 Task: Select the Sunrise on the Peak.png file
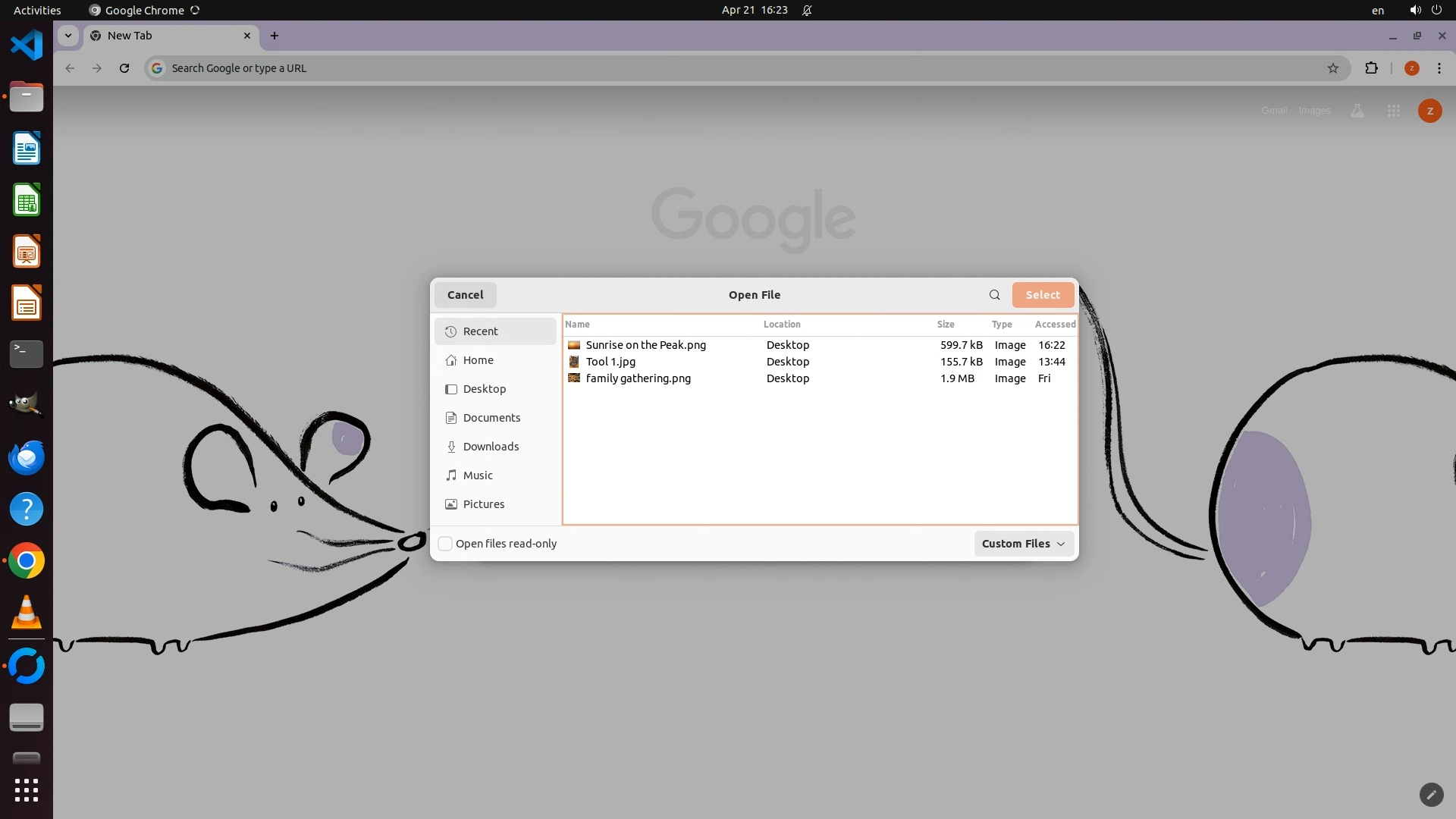(x=645, y=345)
